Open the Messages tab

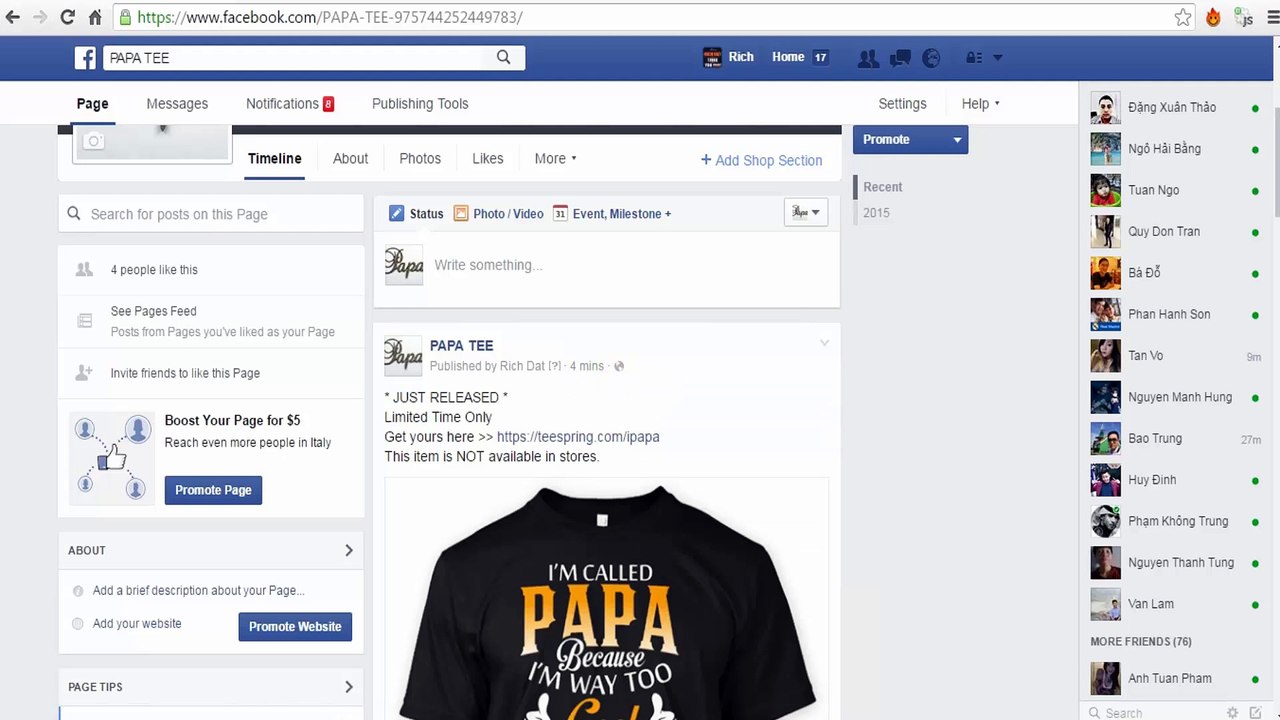point(177,103)
